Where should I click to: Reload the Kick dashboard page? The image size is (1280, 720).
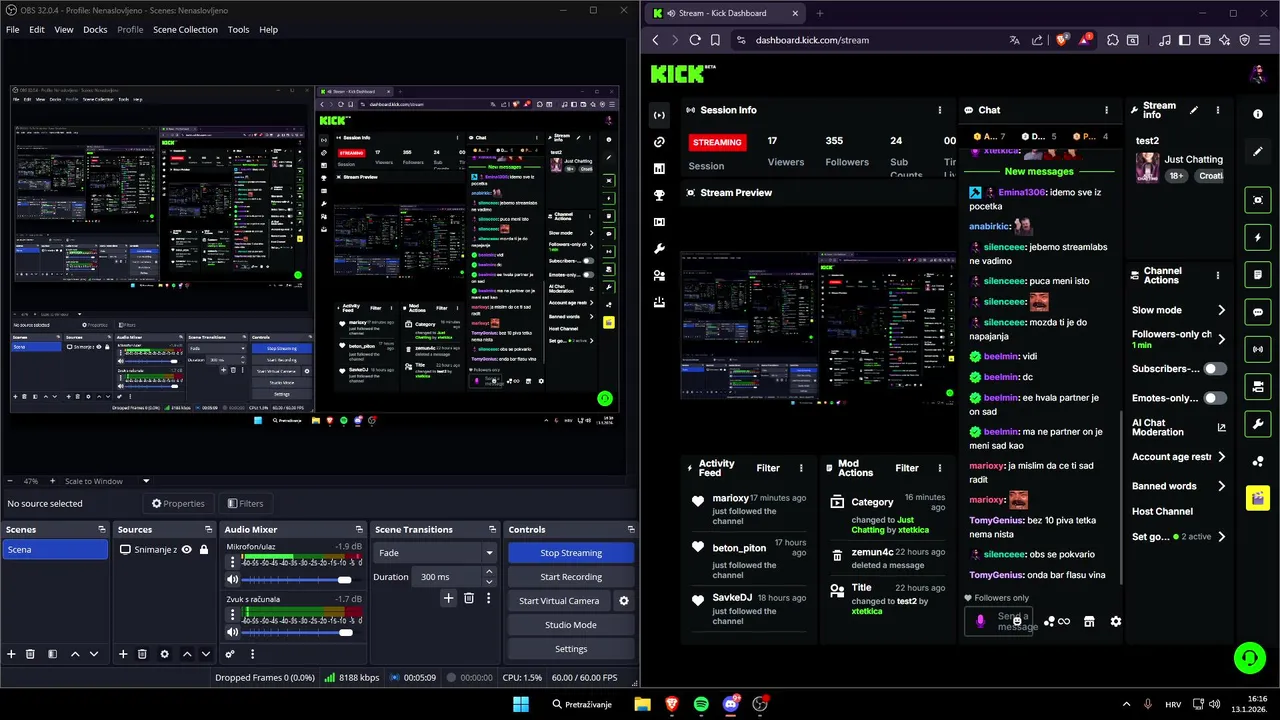[695, 40]
